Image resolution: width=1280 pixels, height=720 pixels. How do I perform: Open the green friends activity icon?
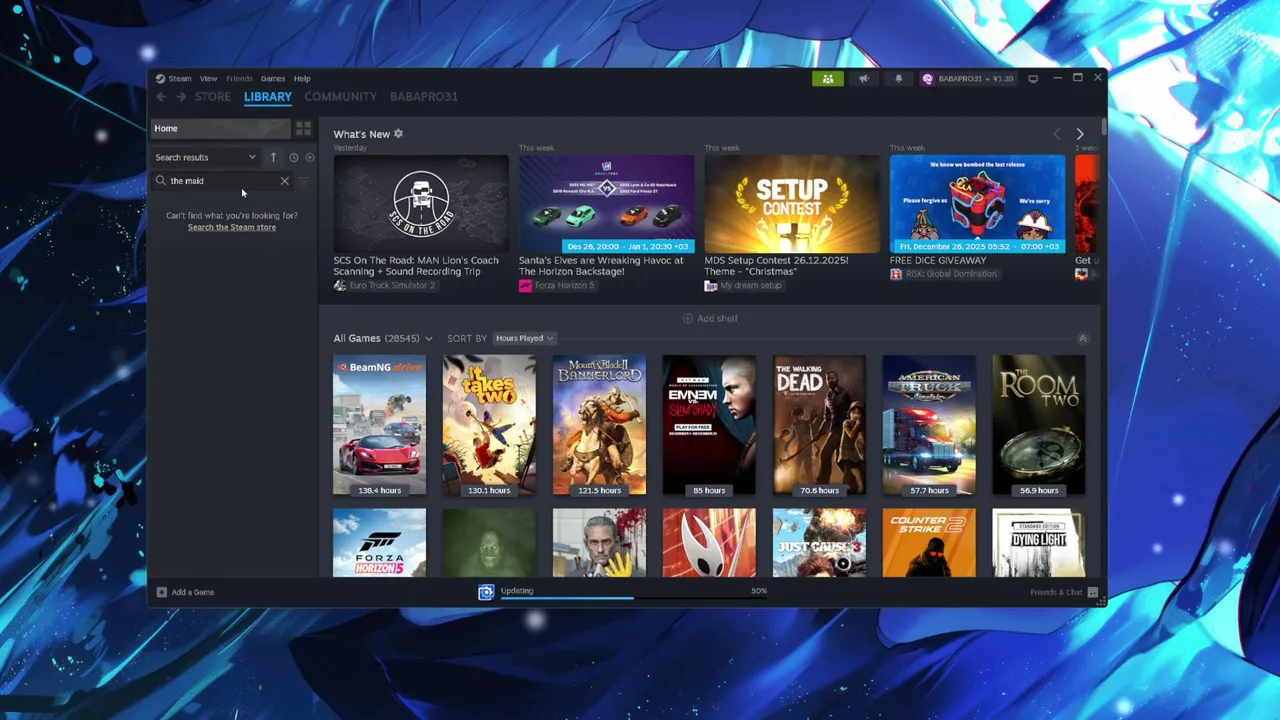[828, 79]
